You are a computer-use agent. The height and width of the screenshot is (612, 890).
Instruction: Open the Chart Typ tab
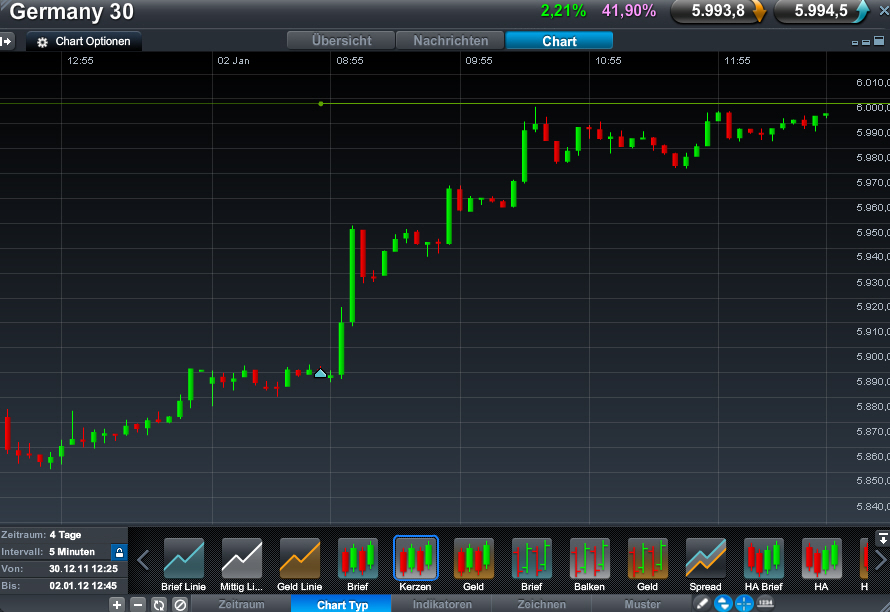[x=342, y=605]
